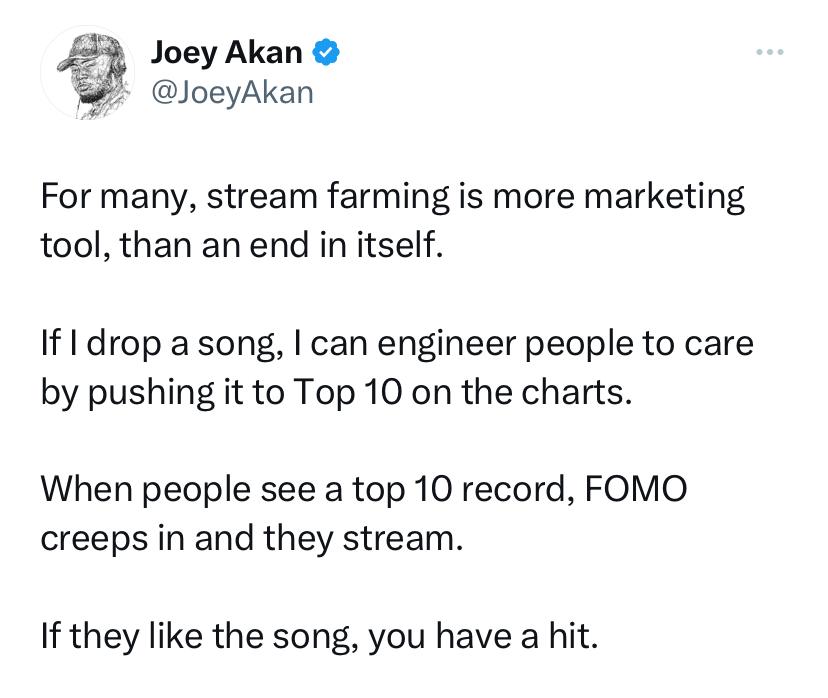This screenshot has height=698, width=828.
Task: Open the three-dot more options menu
Action: tap(769, 52)
